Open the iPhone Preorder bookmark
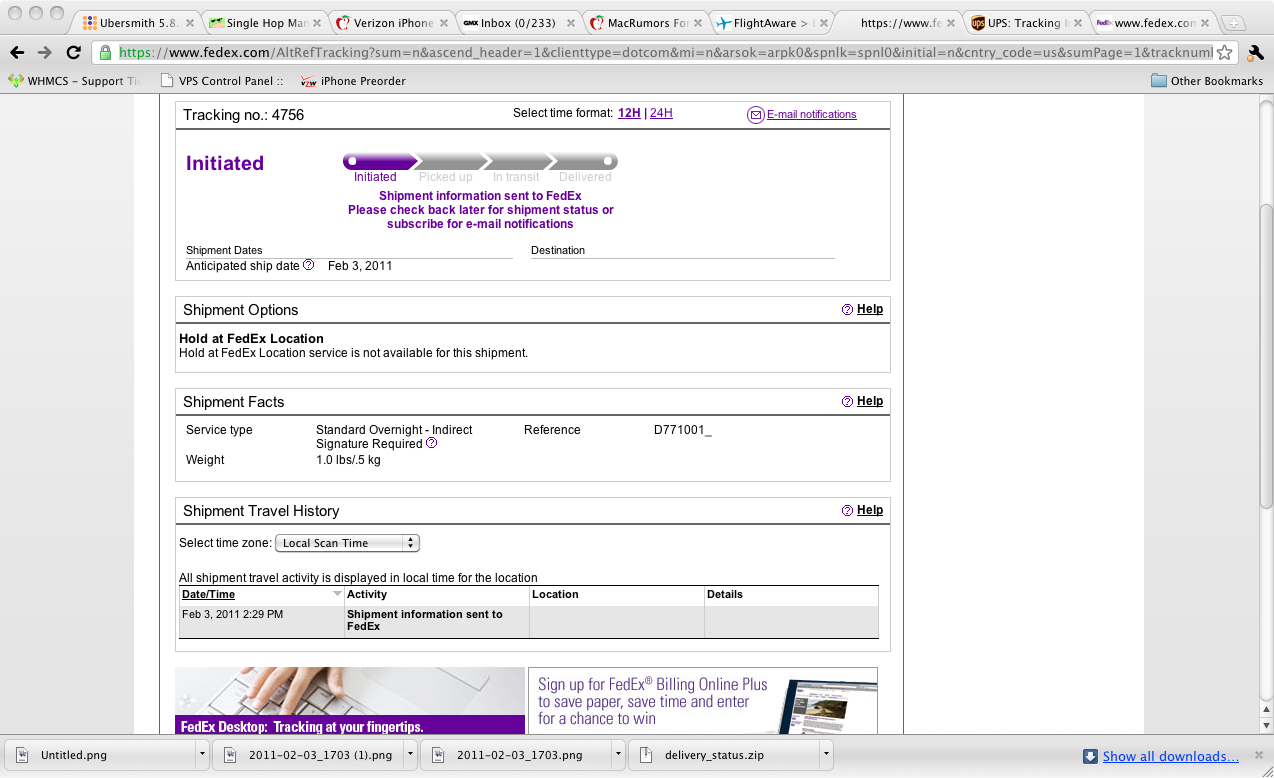The width and height of the screenshot is (1274, 778). 353,81
